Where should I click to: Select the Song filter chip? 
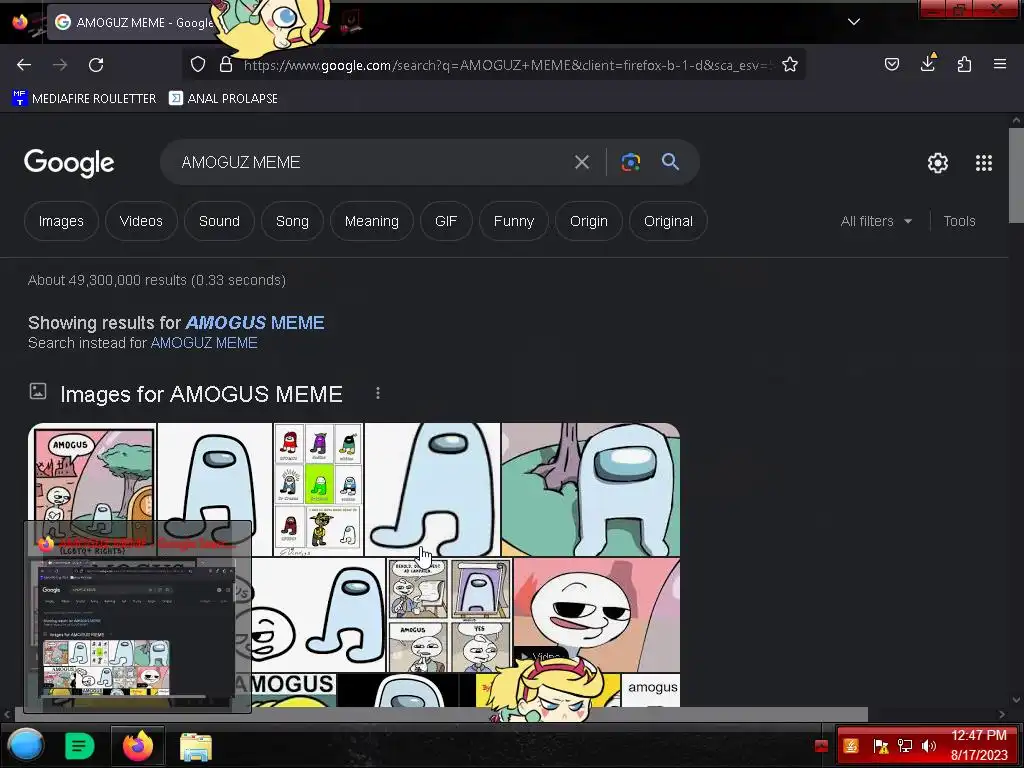tap(292, 221)
